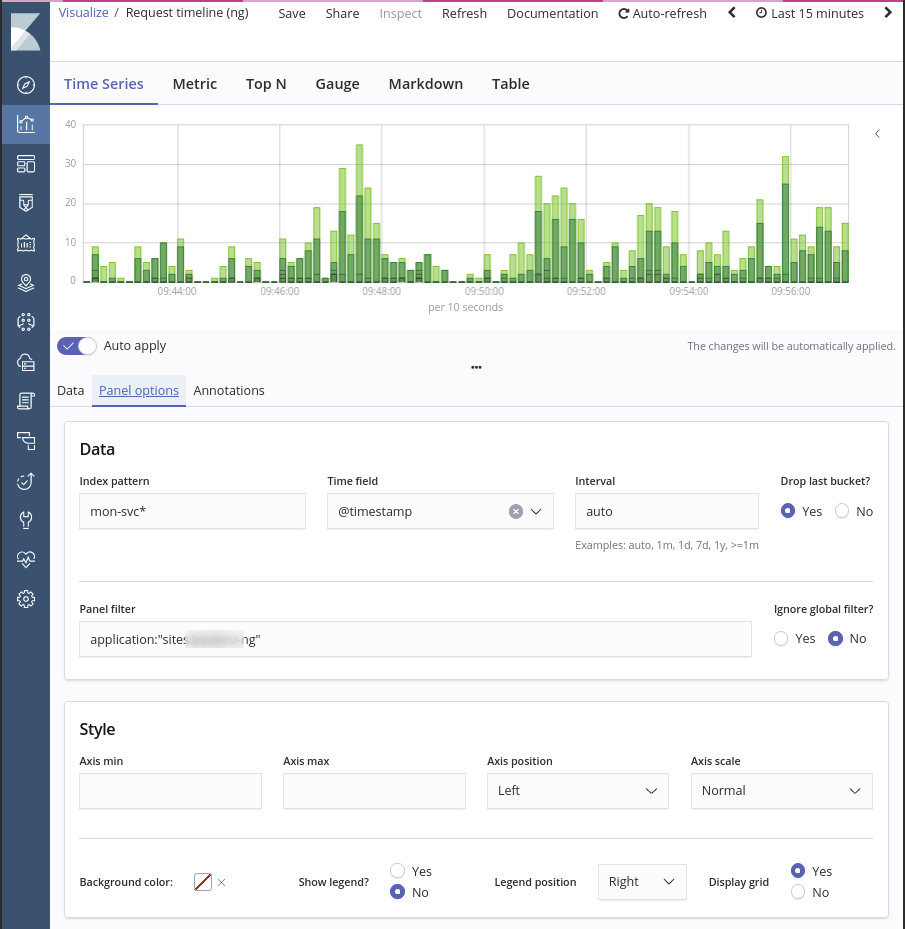905x929 pixels.
Task: Open Monitoring via the heartbeat icon
Action: pos(26,560)
